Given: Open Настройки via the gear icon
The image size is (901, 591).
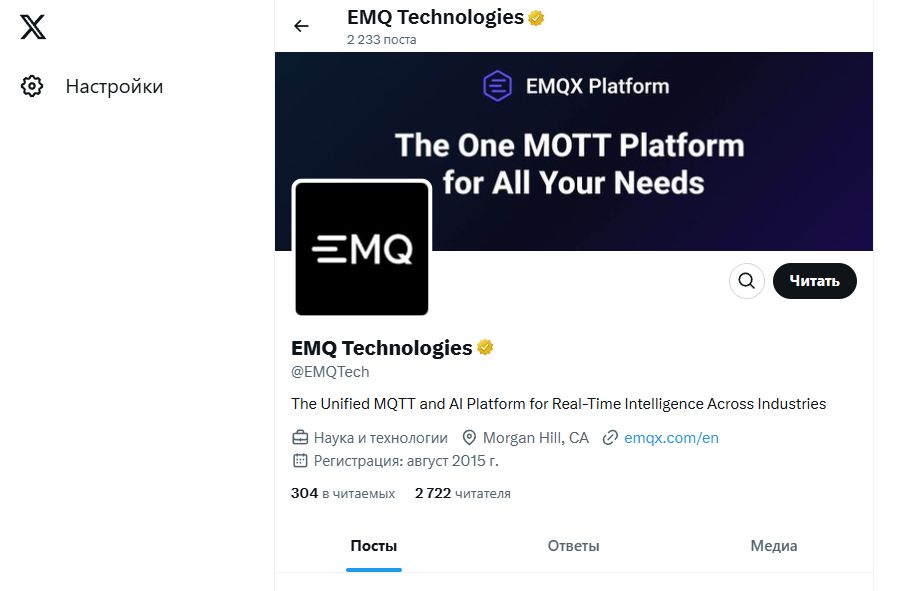Looking at the screenshot, I should (32, 86).
